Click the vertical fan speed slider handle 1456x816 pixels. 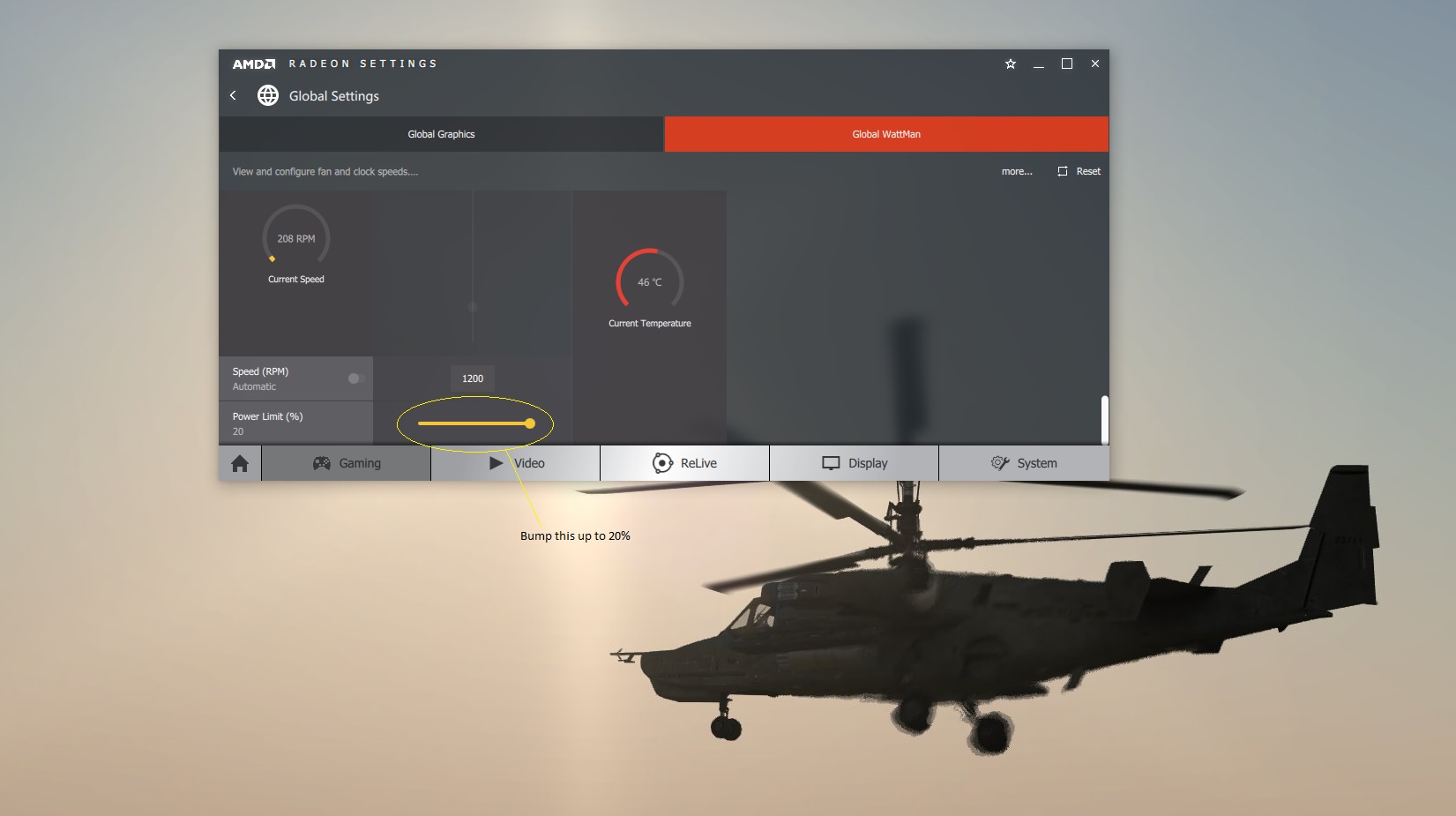(x=473, y=307)
